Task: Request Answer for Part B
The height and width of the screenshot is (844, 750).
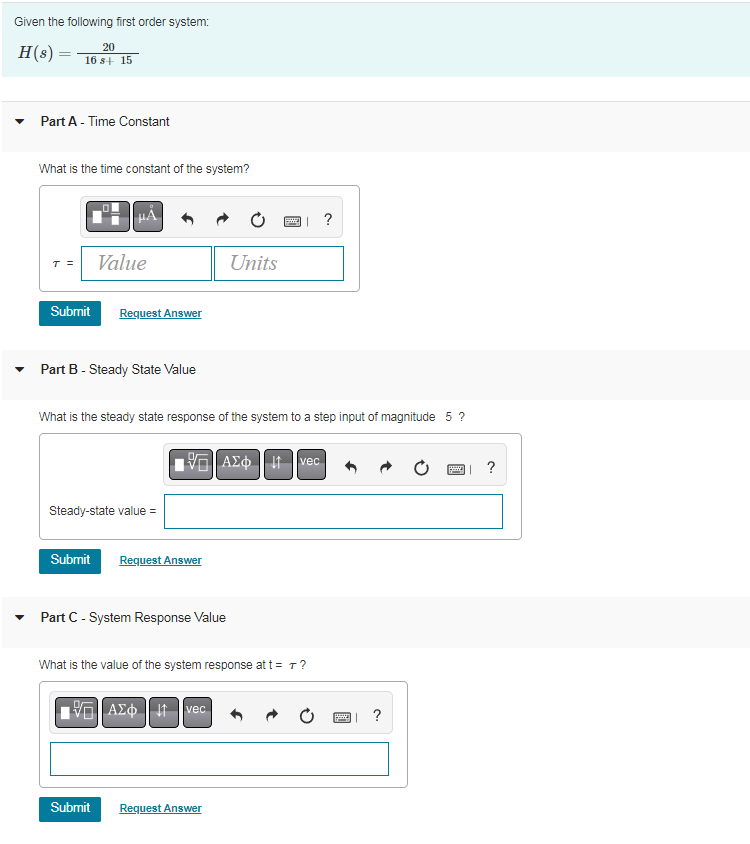Action: (160, 560)
